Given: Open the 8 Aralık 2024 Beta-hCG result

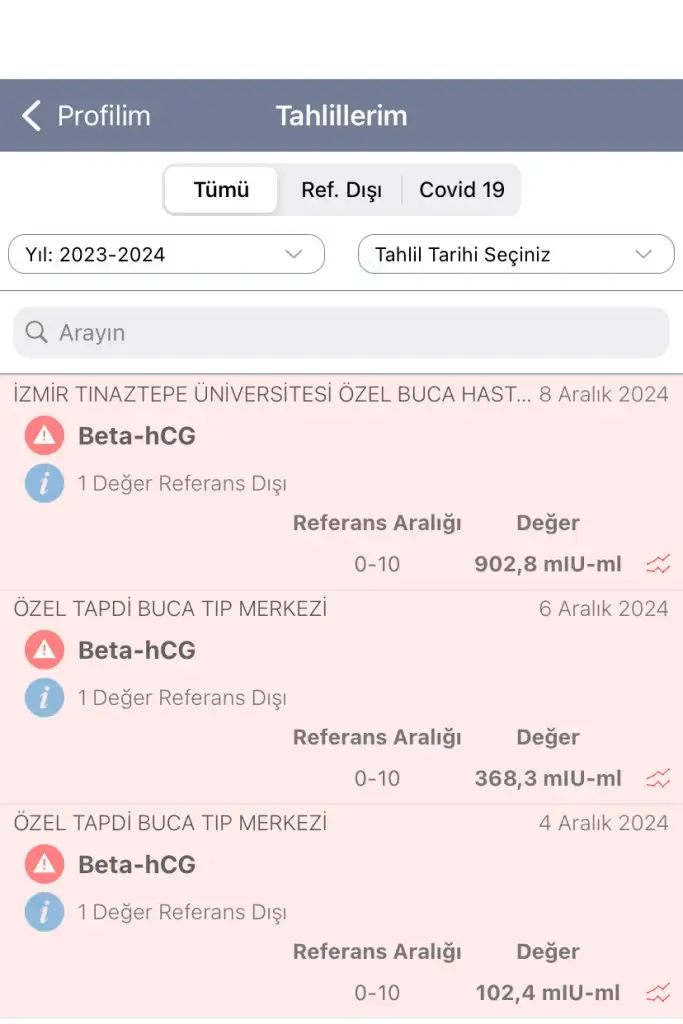Looking at the screenshot, I should [x=137, y=437].
